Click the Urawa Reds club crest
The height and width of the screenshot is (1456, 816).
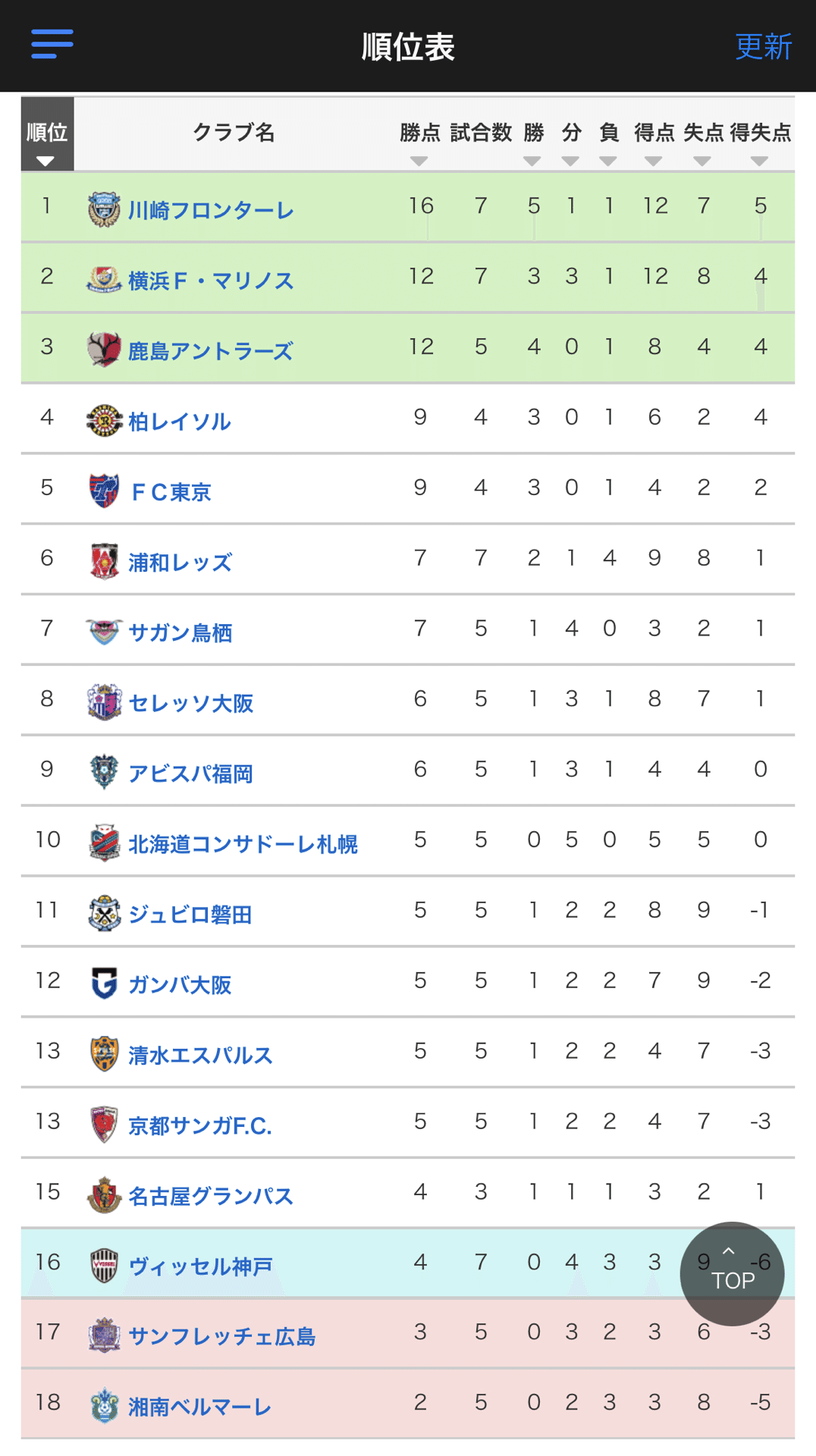pos(104,561)
